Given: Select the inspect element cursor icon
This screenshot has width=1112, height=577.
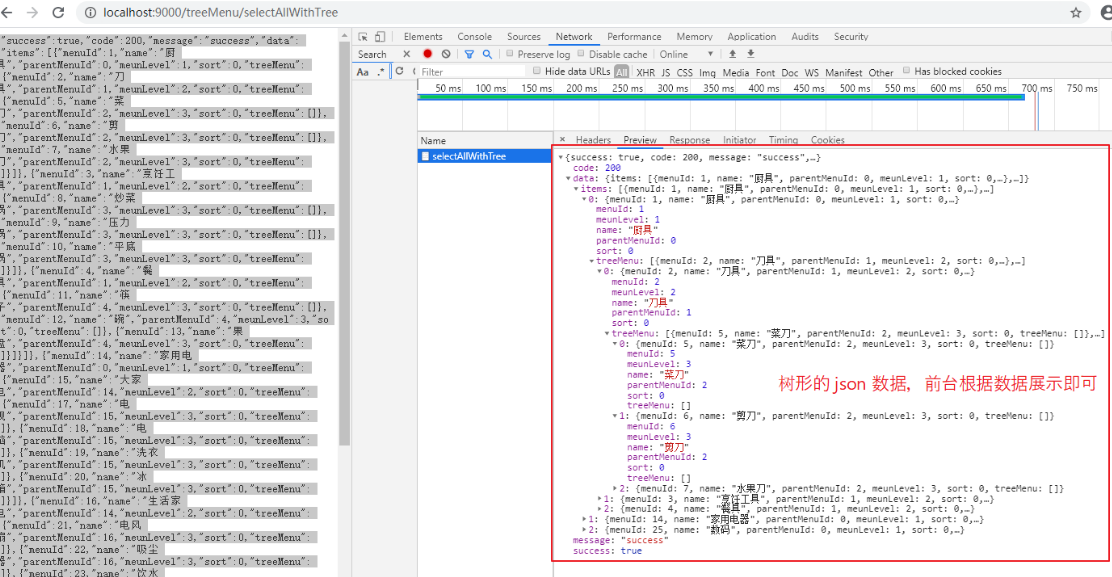Looking at the screenshot, I should (362, 36).
